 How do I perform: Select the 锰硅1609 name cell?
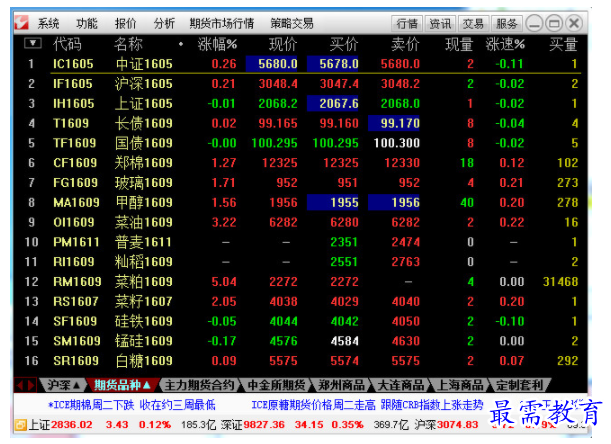click(x=144, y=341)
